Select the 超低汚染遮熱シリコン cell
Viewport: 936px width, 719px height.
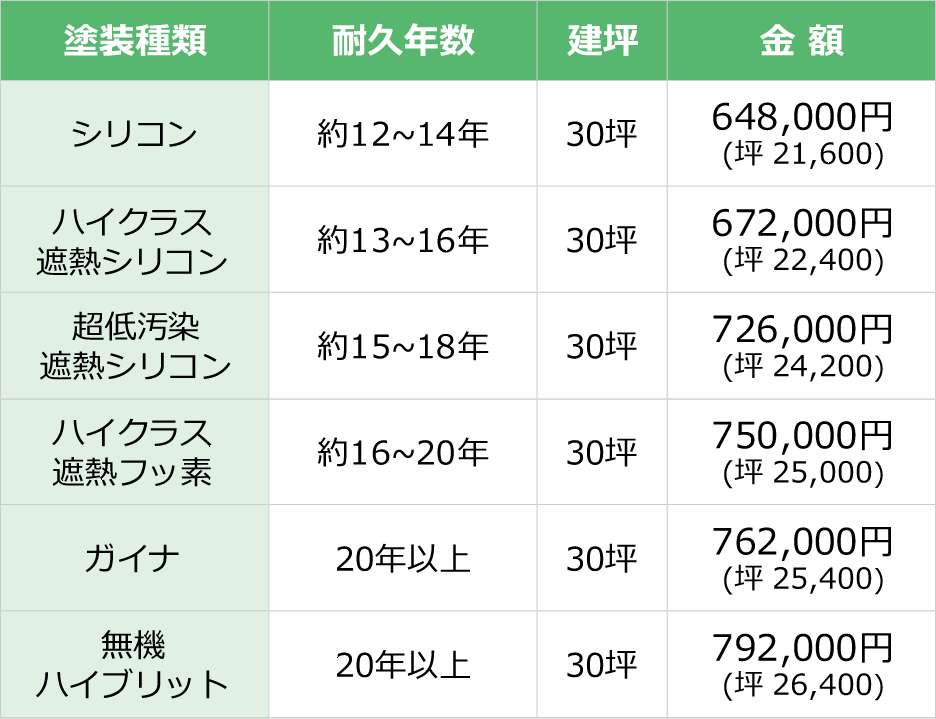point(135,346)
